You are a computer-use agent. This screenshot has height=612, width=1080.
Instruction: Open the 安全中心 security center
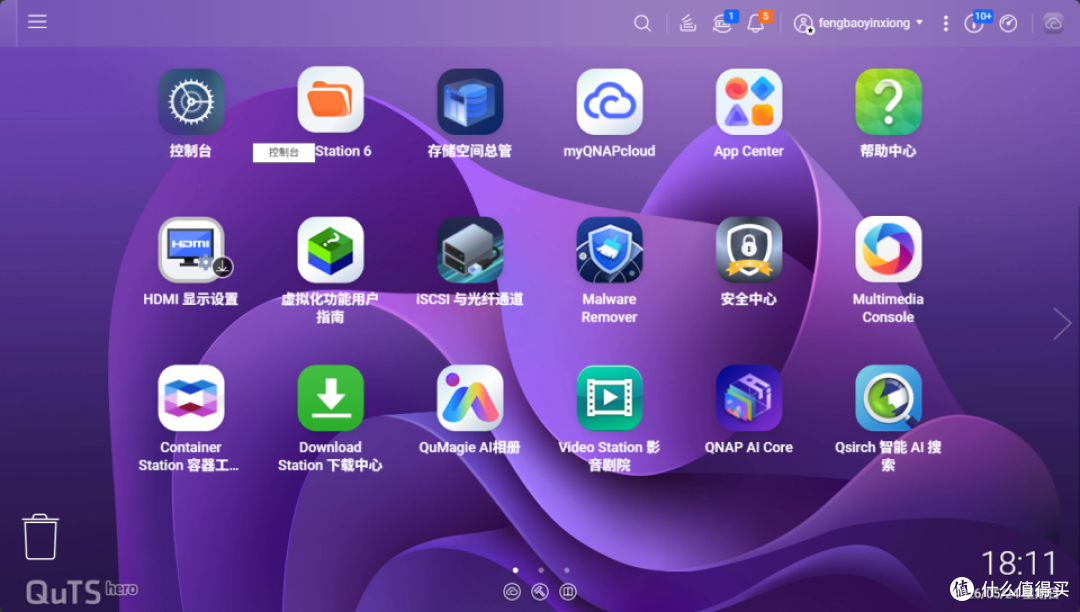[749, 250]
